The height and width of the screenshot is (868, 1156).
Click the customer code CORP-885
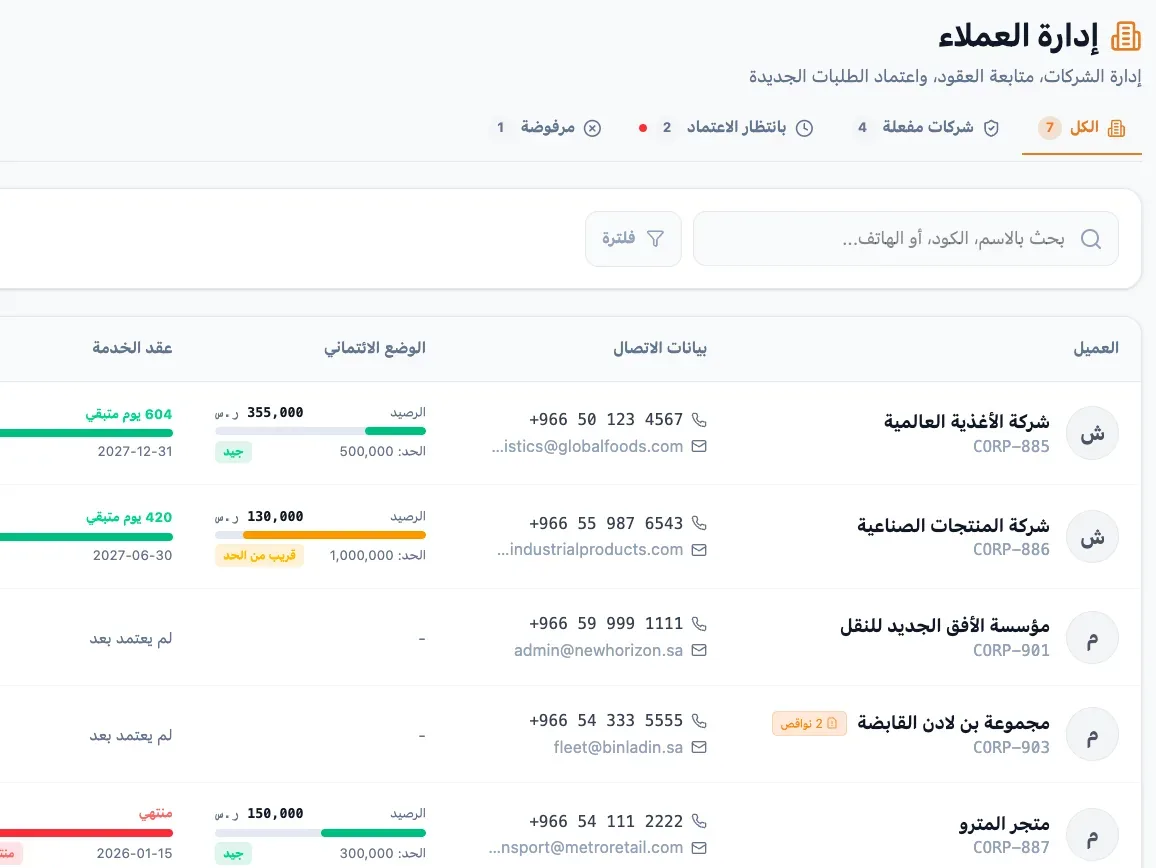pyautogui.click(x=1011, y=446)
